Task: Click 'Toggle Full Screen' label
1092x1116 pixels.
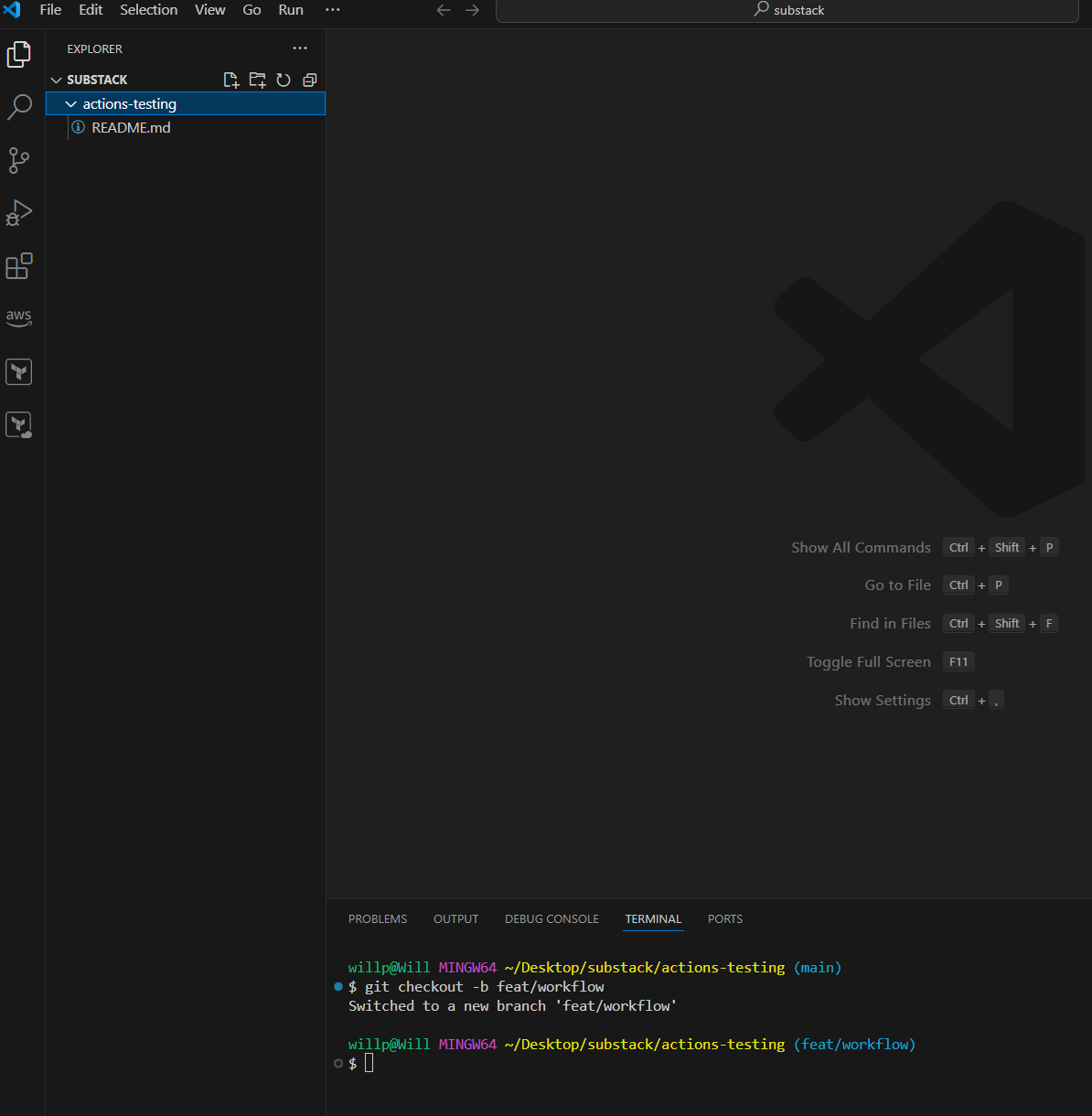Action: click(x=869, y=662)
